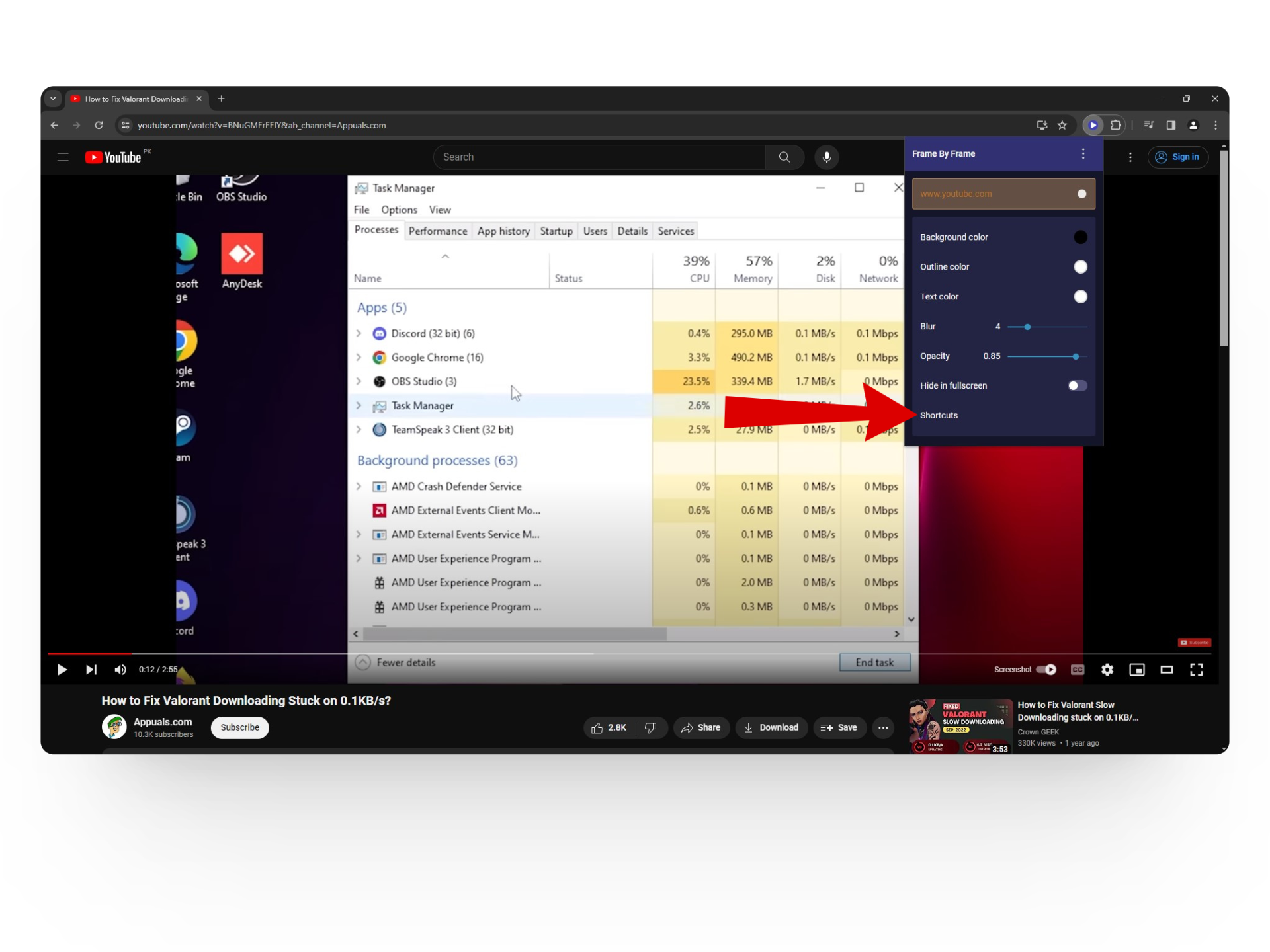
Task: Click the Frame By Frame extension icon
Action: pos(1093,125)
